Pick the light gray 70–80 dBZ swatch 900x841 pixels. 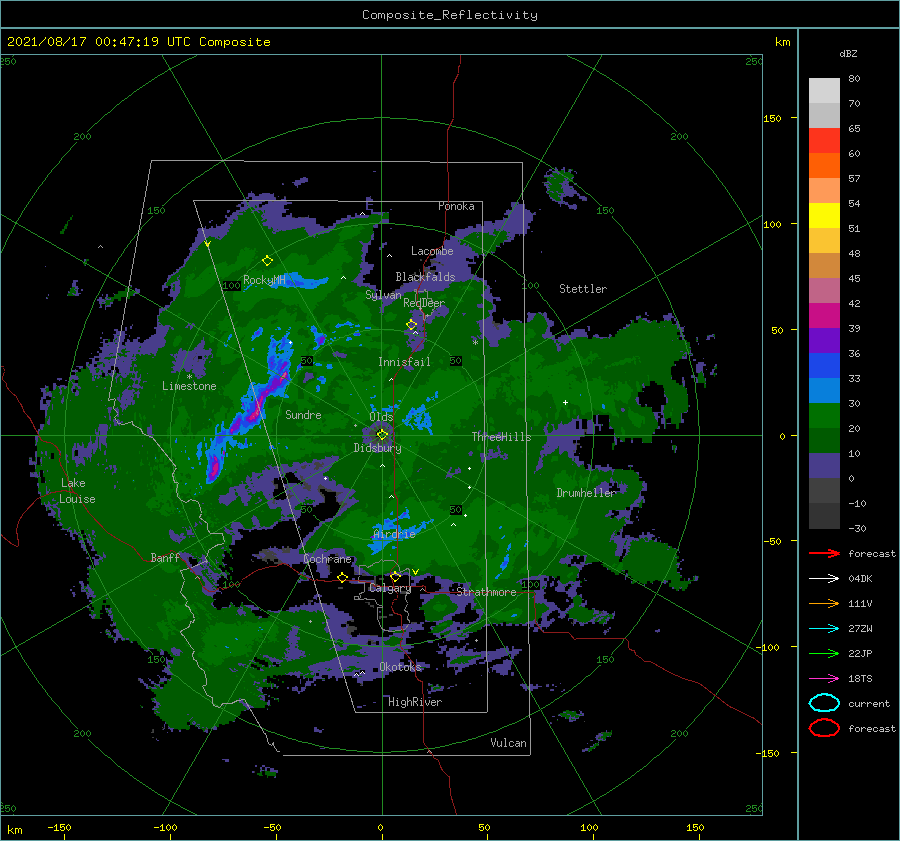click(824, 90)
